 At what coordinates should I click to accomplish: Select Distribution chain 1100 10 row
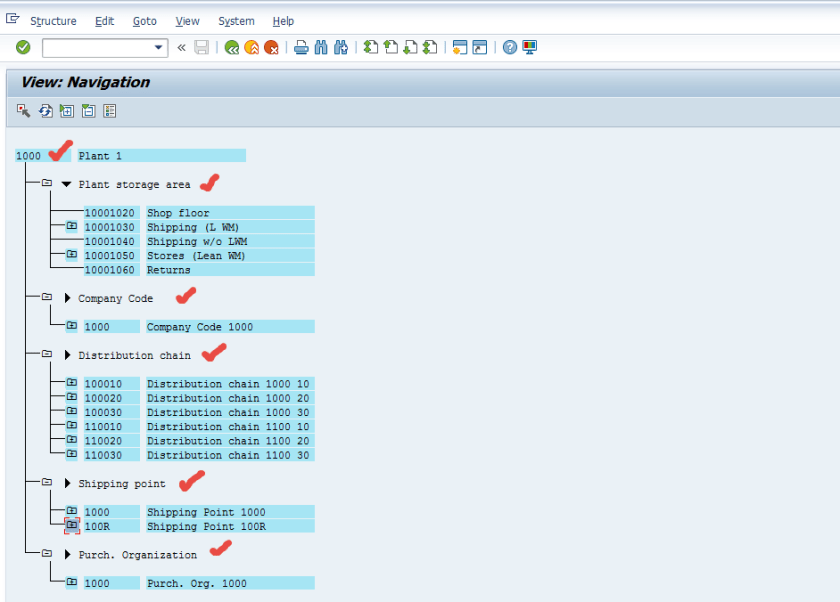[x=199, y=426]
